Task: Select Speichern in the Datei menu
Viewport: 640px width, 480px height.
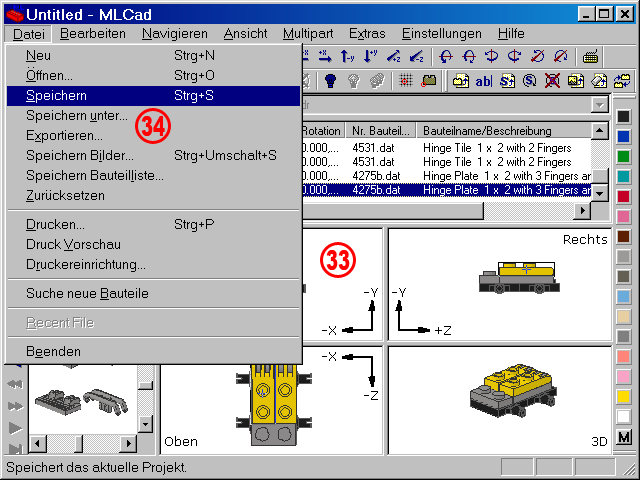Action: coord(153,96)
